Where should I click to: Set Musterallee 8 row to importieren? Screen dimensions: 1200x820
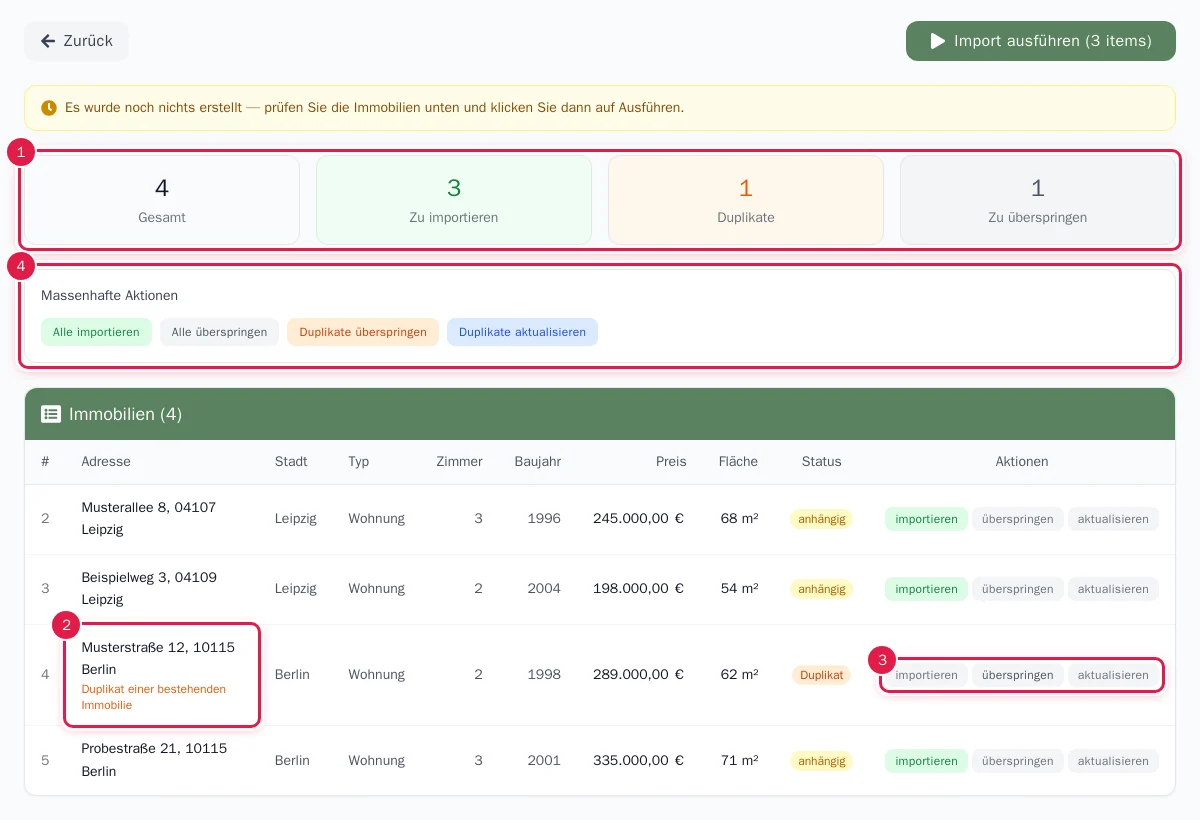pyautogui.click(x=926, y=519)
